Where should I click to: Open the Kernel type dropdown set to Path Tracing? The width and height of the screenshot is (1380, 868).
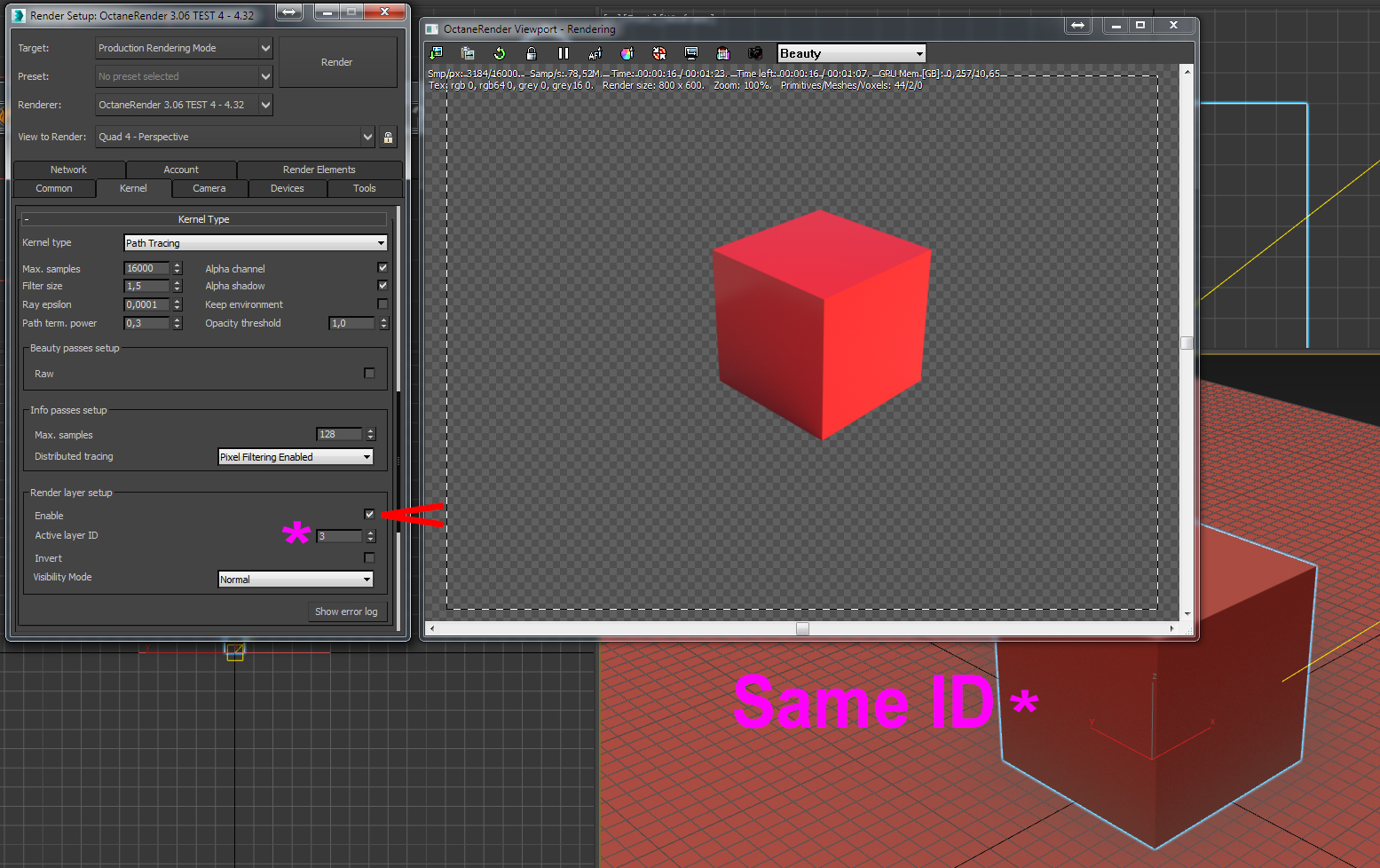point(256,243)
